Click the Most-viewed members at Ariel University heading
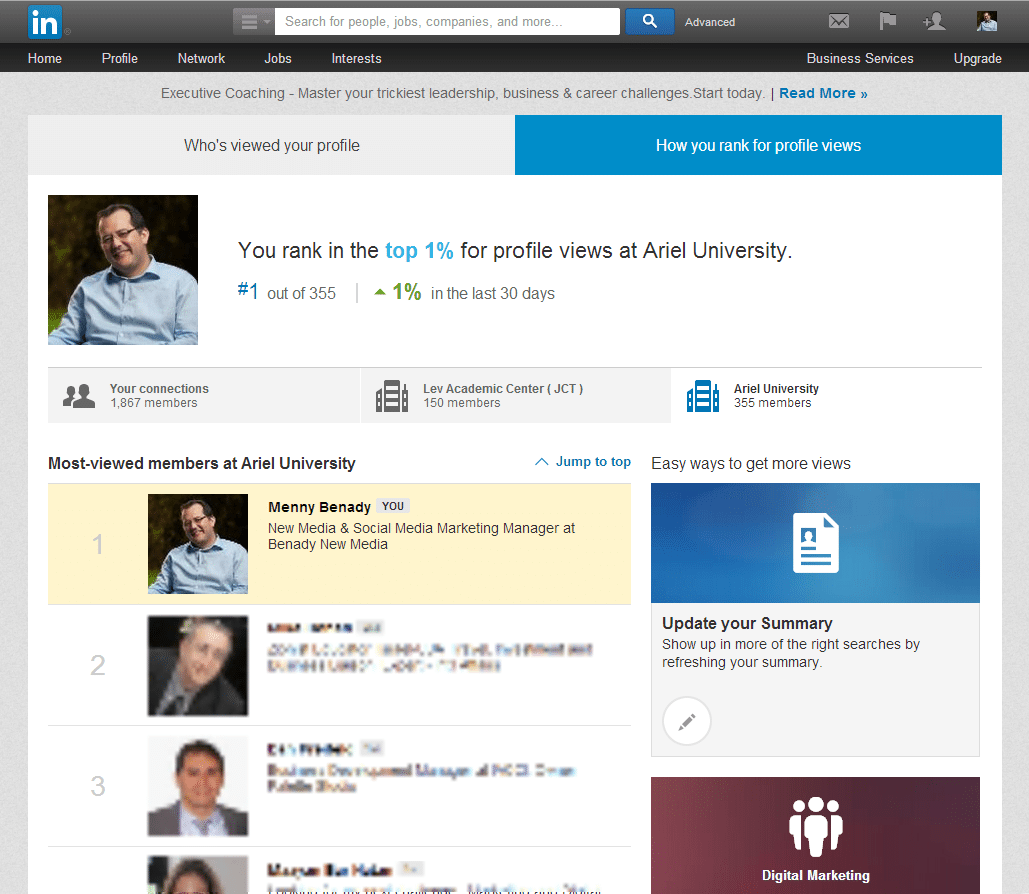 (x=201, y=463)
